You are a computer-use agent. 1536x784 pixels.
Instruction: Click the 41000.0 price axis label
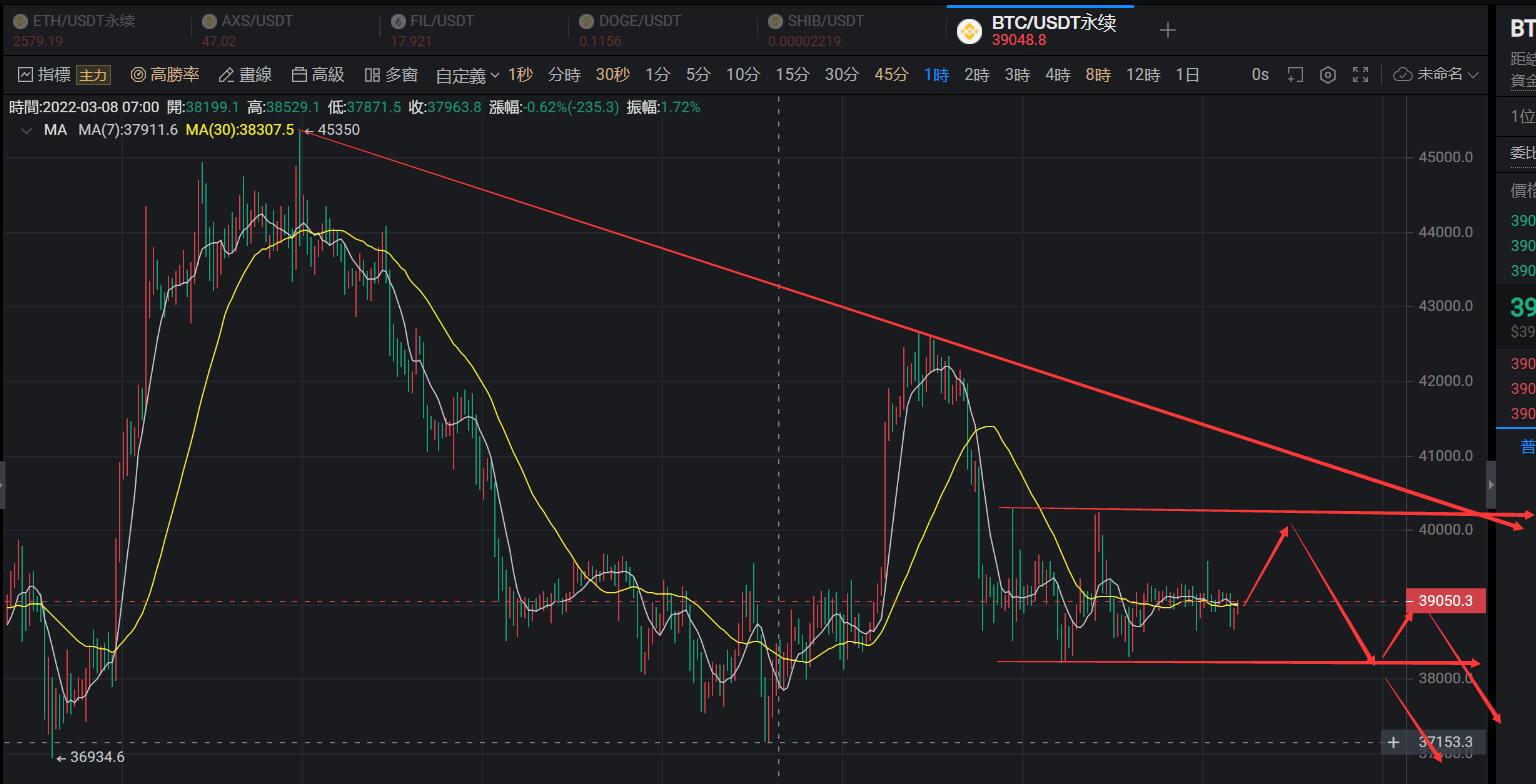[1445, 456]
